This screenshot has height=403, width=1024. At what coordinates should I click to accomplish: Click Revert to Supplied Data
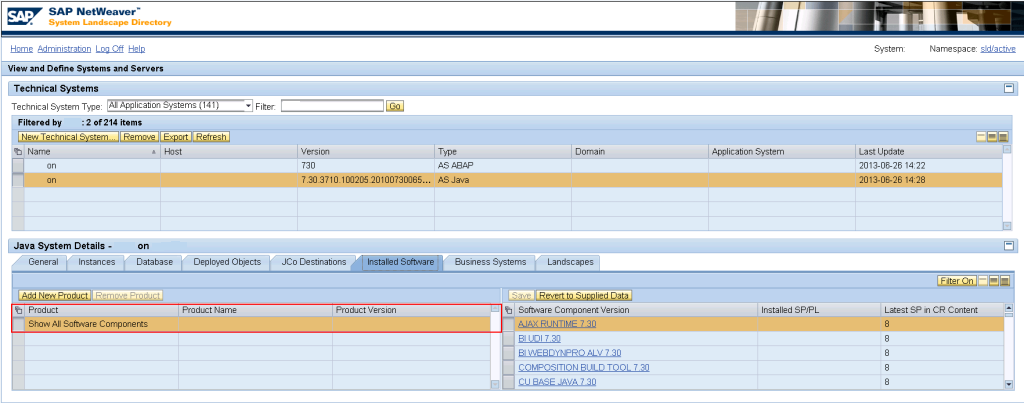click(584, 295)
